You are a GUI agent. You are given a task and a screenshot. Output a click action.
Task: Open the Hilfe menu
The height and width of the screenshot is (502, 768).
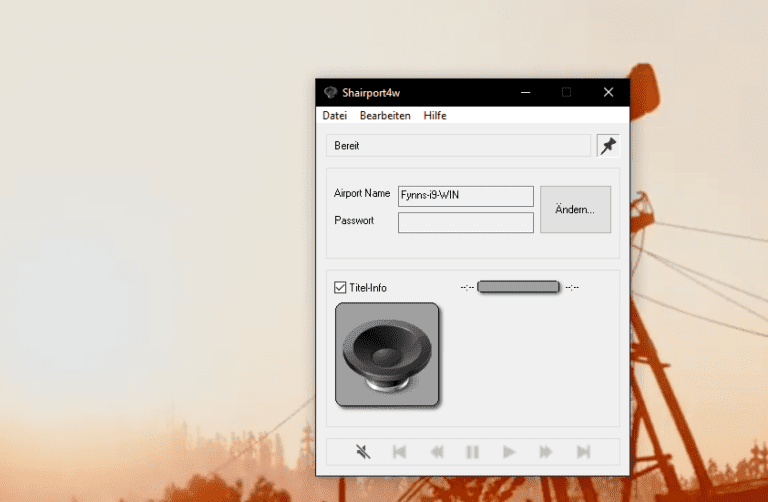(x=435, y=116)
